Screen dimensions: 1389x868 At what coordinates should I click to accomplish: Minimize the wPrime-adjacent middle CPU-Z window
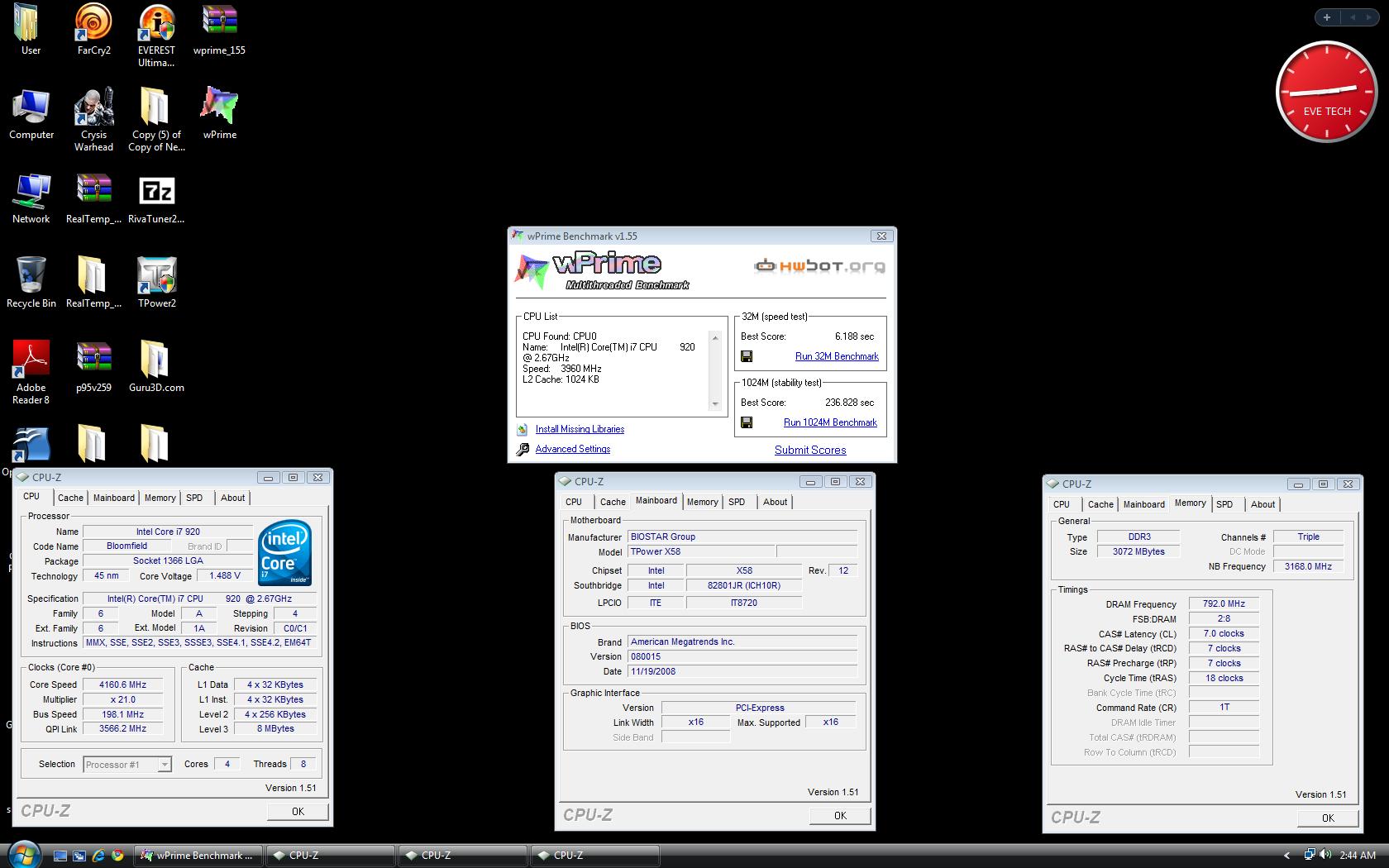point(810,482)
